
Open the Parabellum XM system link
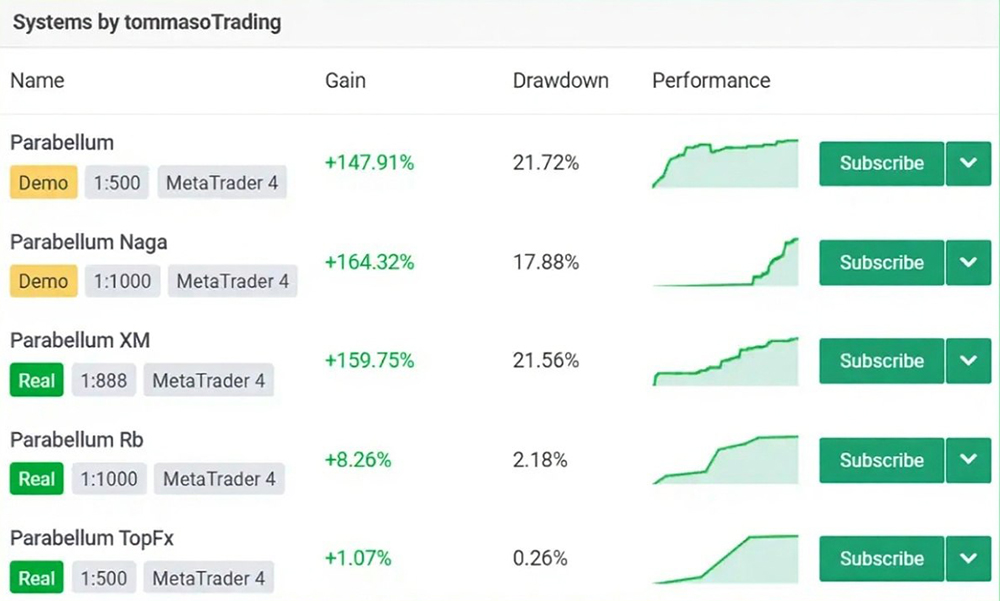80,341
